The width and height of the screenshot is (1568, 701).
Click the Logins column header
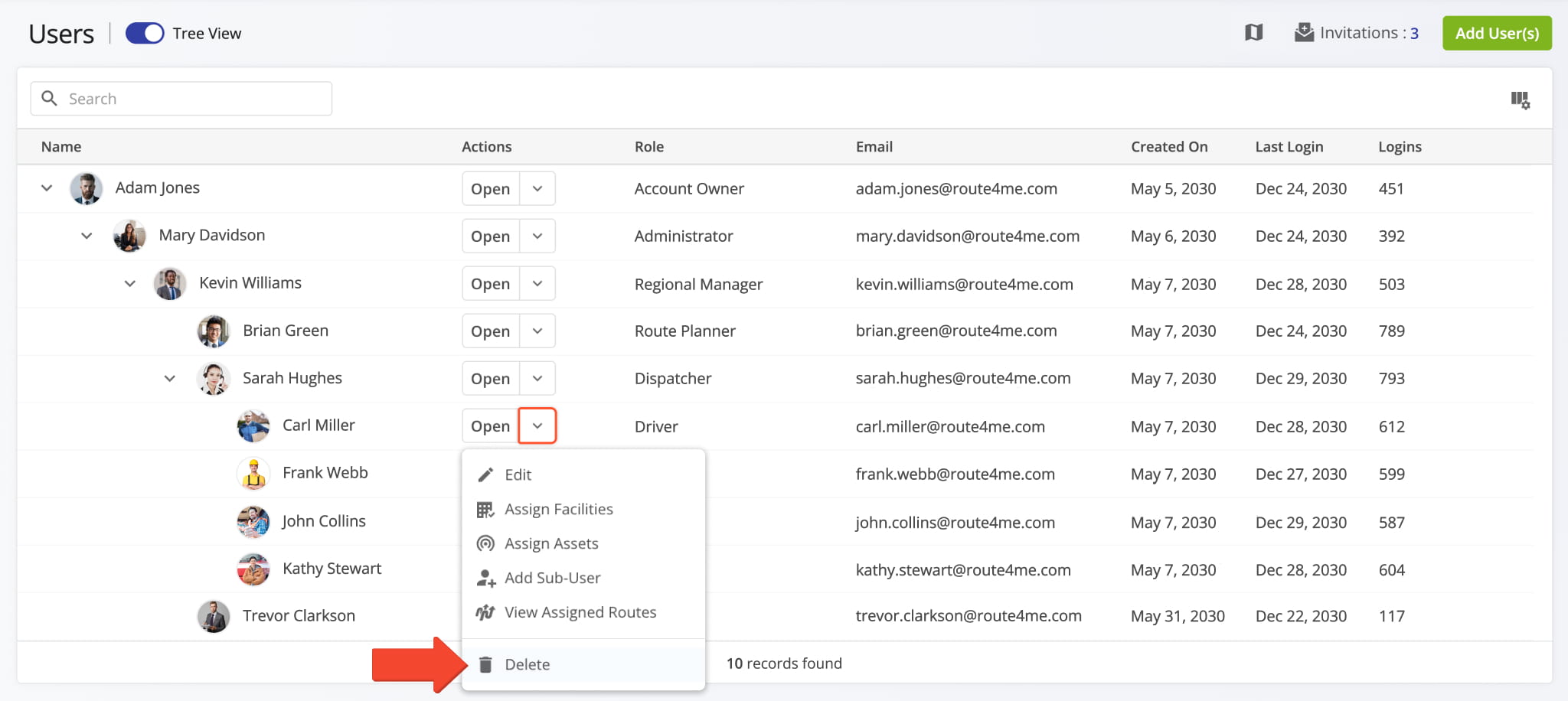[x=1400, y=146]
